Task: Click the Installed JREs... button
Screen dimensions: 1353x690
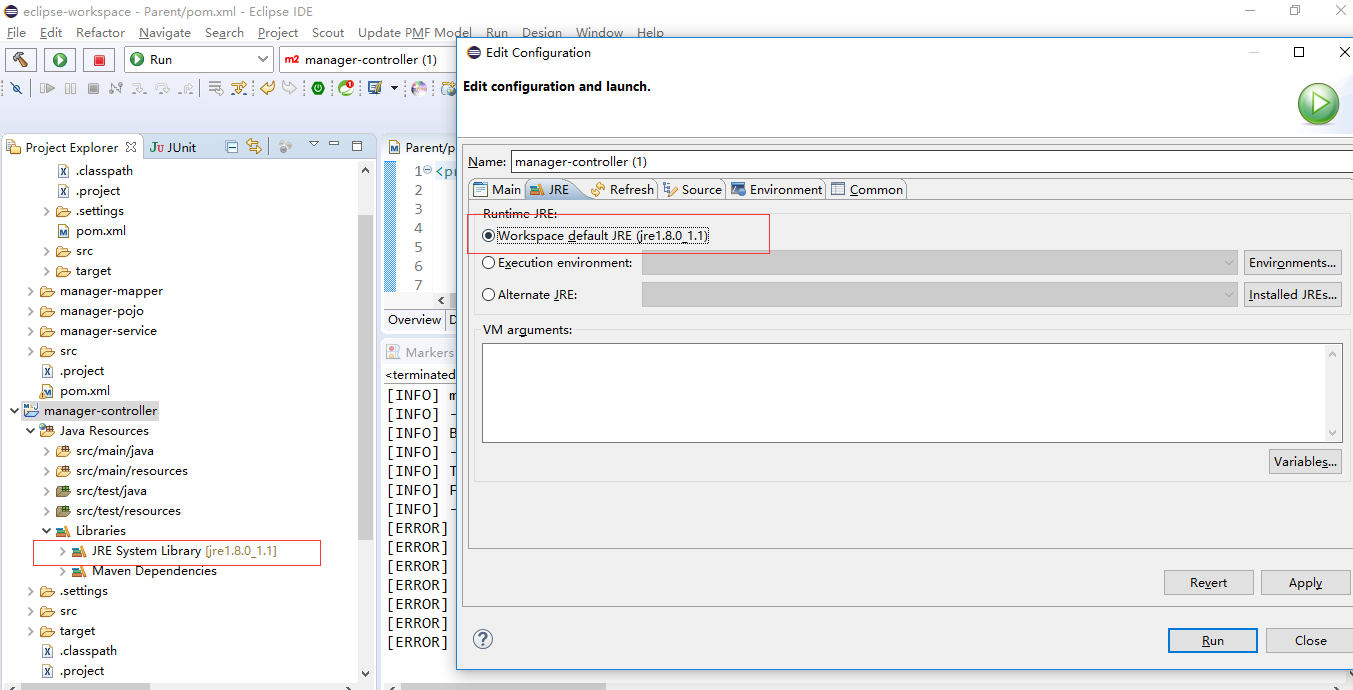Action: coord(1292,295)
